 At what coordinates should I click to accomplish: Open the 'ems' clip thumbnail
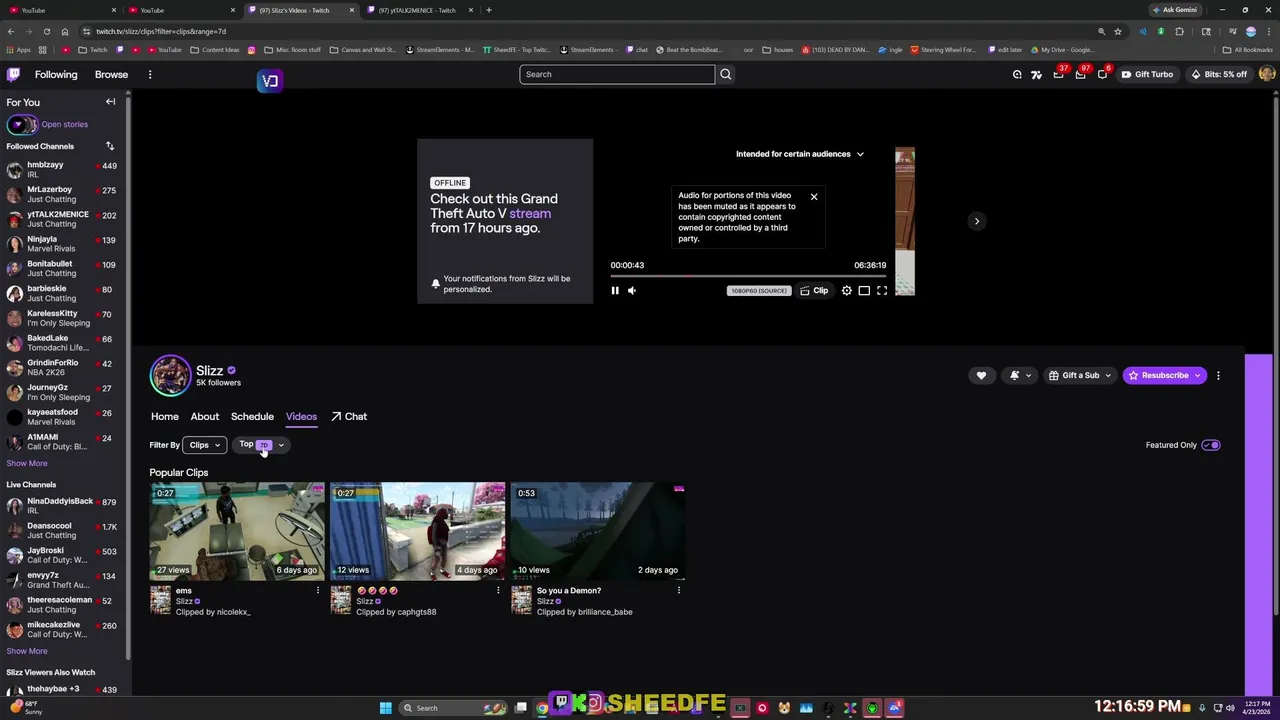tap(237, 531)
